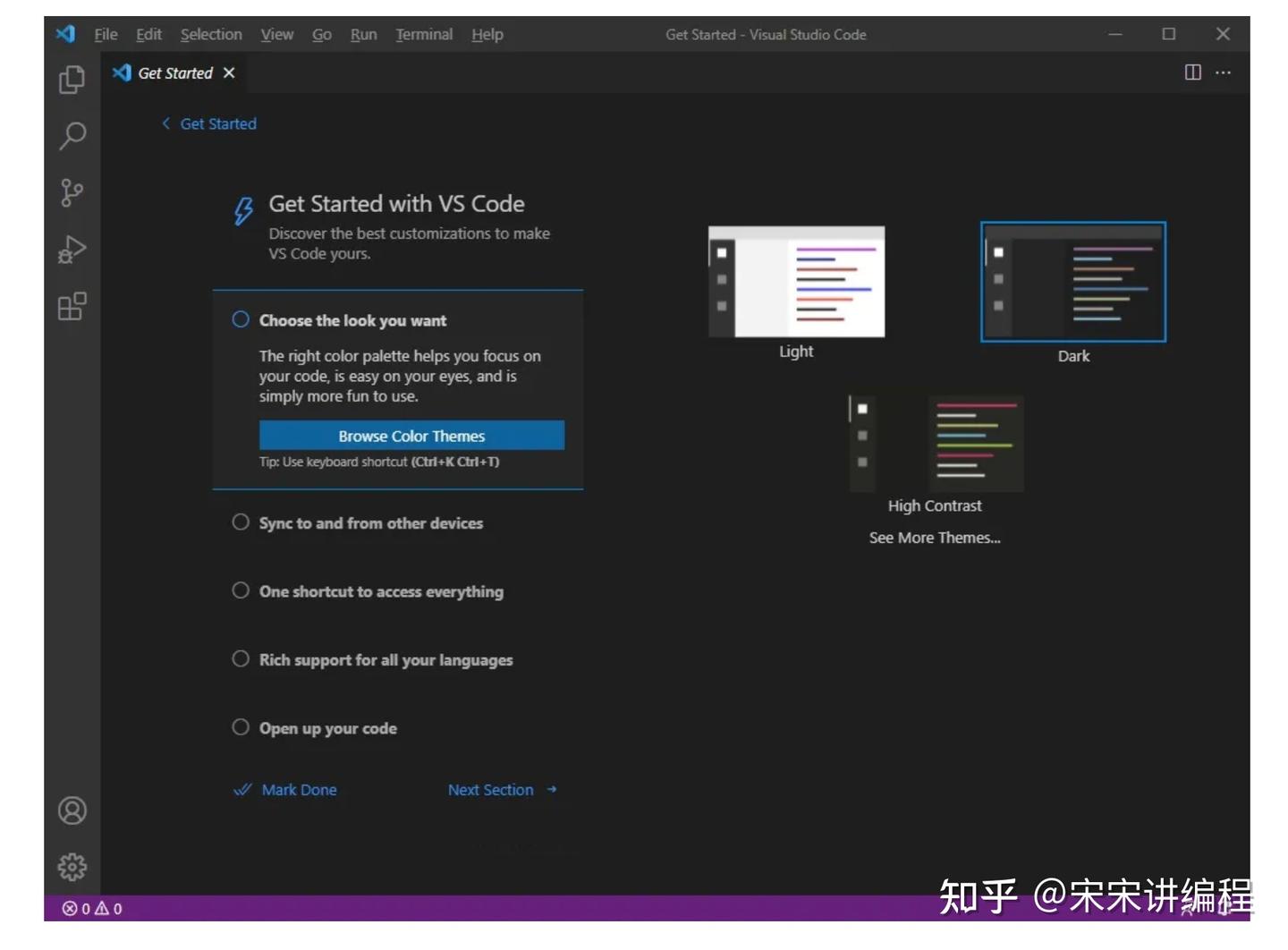The height and width of the screenshot is (950, 1288).
Task: Open the editor More Actions ellipsis menu
Action: (x=1223, y=72)
